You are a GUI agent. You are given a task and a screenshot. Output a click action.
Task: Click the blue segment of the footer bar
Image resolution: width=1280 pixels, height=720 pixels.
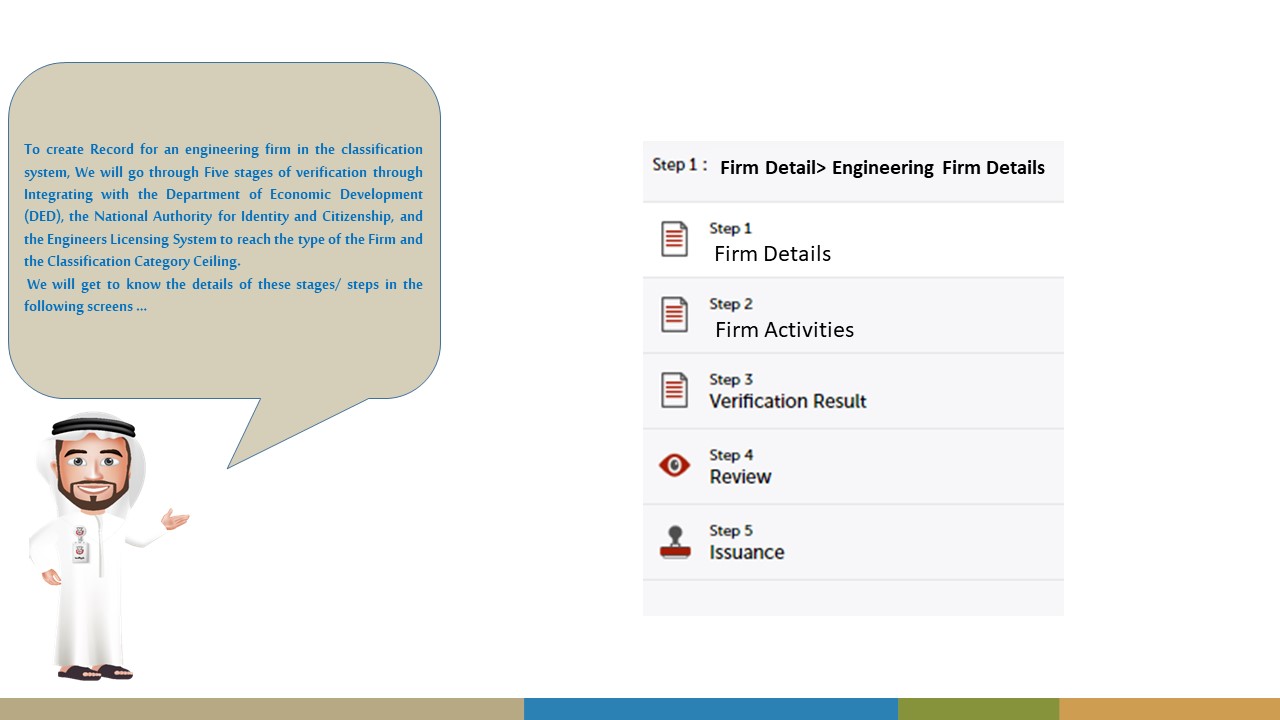tap(710, 708)
